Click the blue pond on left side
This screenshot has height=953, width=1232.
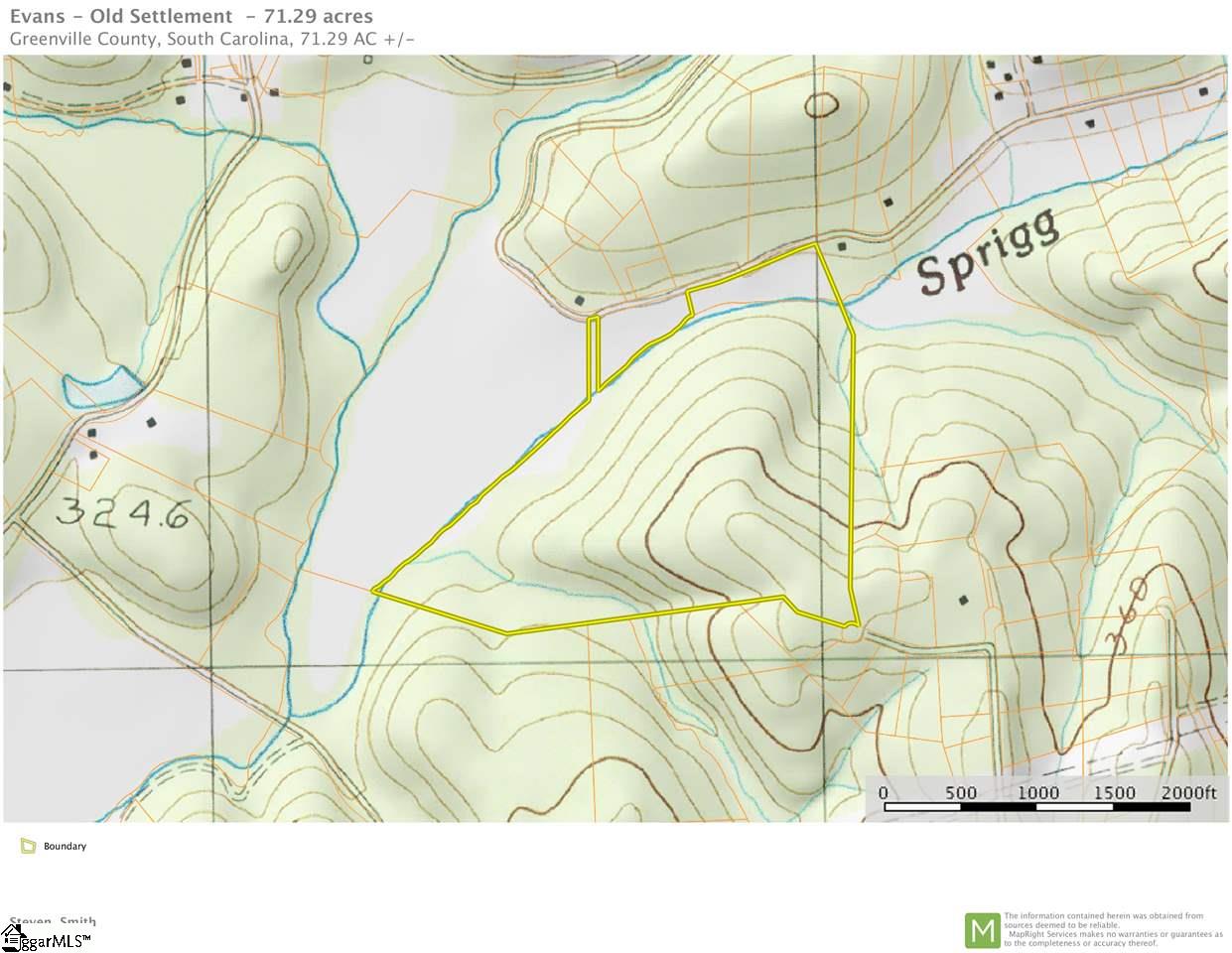99,386
